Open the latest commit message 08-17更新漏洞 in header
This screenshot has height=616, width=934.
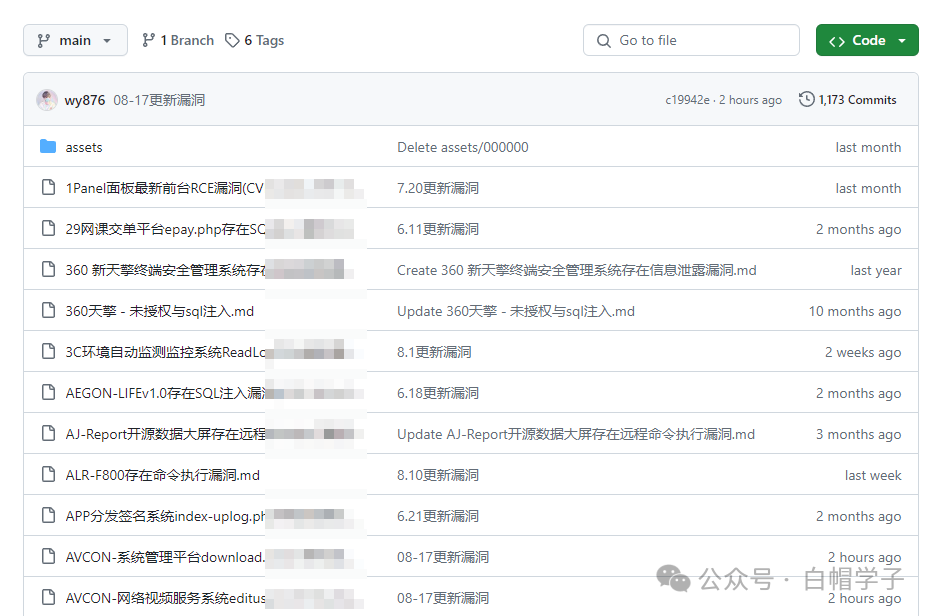[x=159, y=100]
